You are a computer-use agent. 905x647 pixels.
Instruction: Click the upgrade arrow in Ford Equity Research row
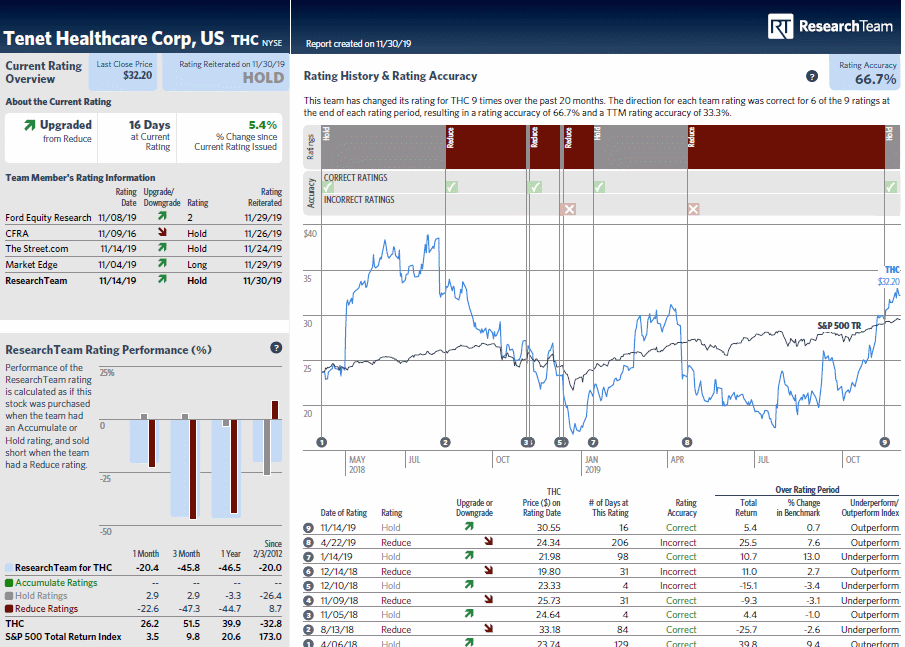click(162, 216)
